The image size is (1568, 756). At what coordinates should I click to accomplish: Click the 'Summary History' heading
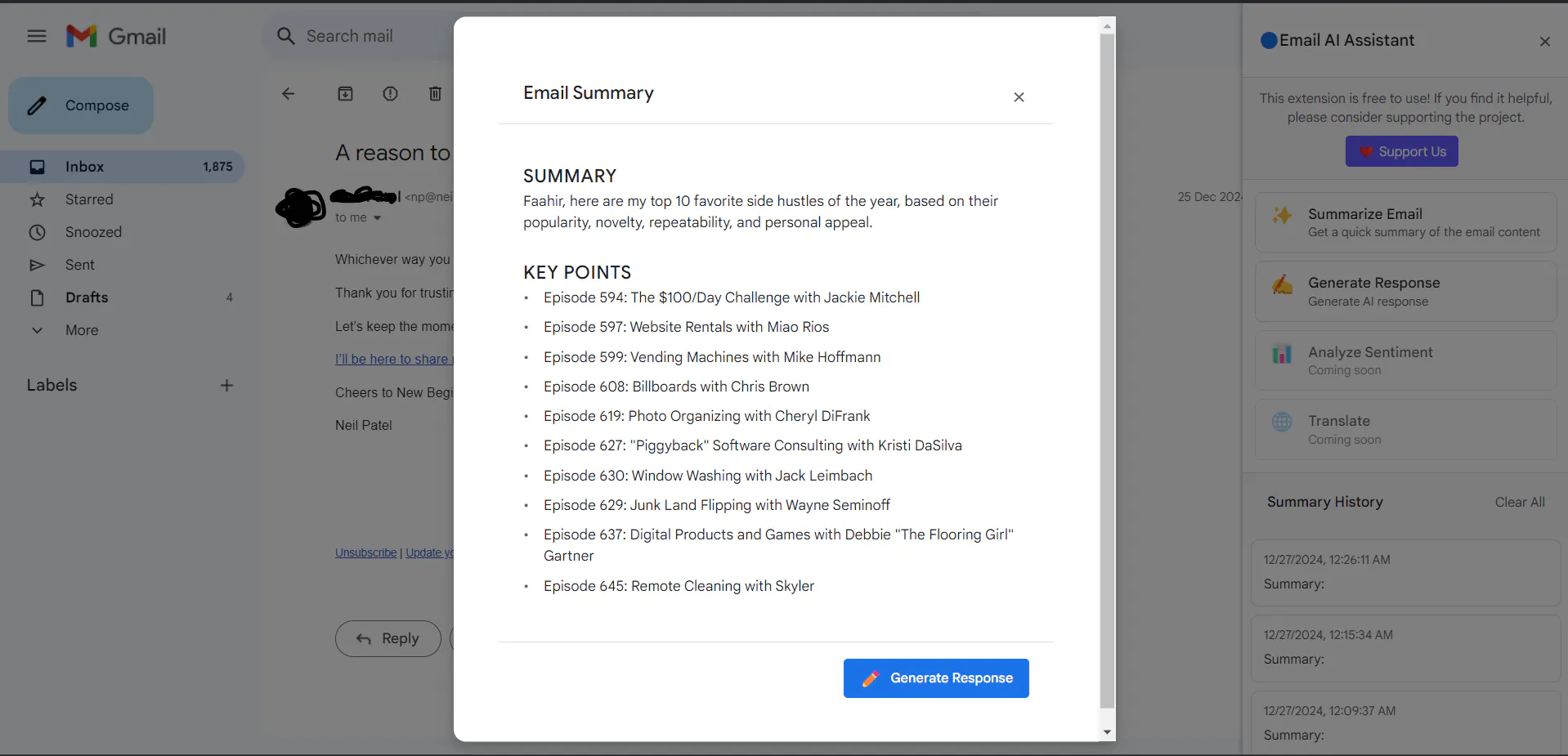click(1325, 502)
